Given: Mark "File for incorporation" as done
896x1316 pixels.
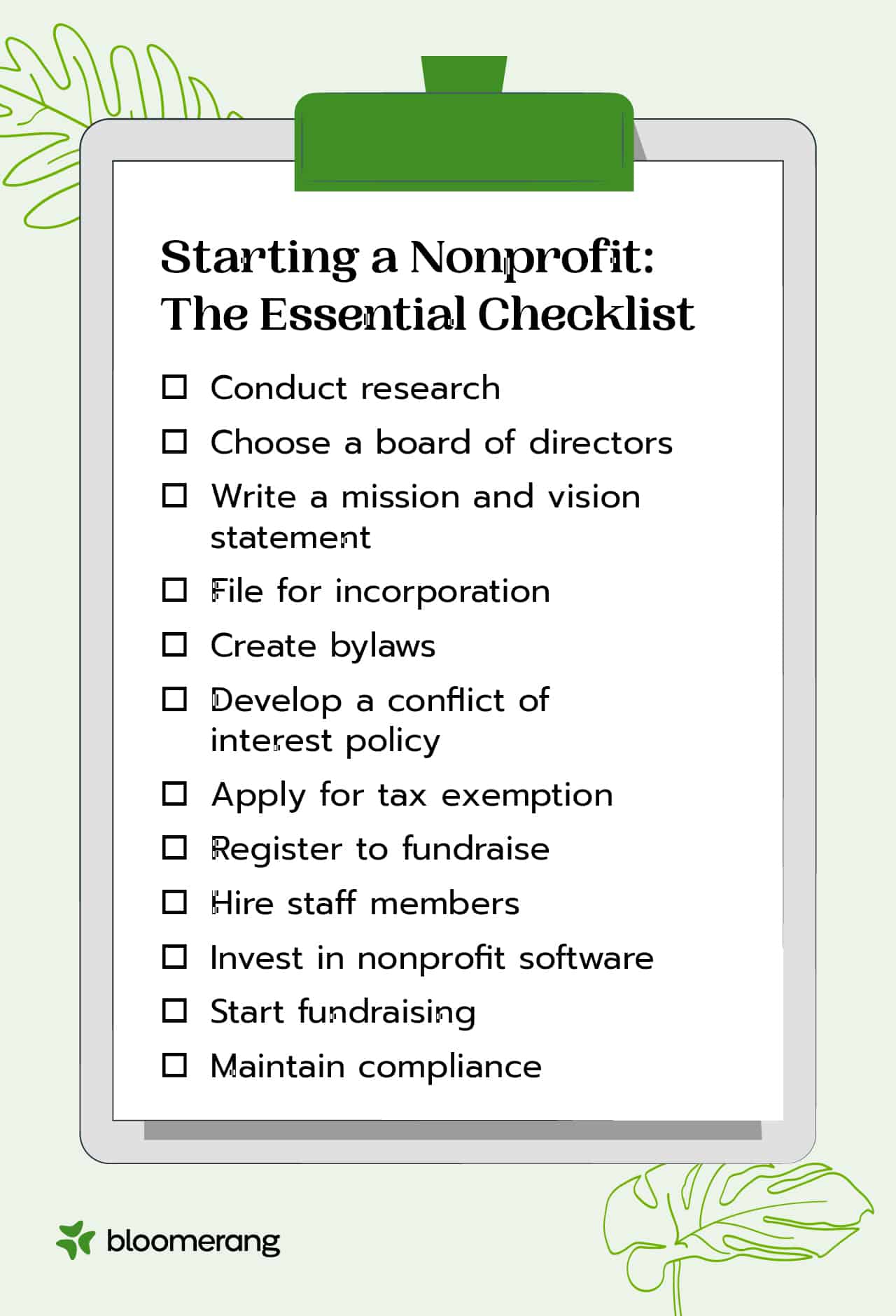Looking at the screenshot, I should click(174, 590).
